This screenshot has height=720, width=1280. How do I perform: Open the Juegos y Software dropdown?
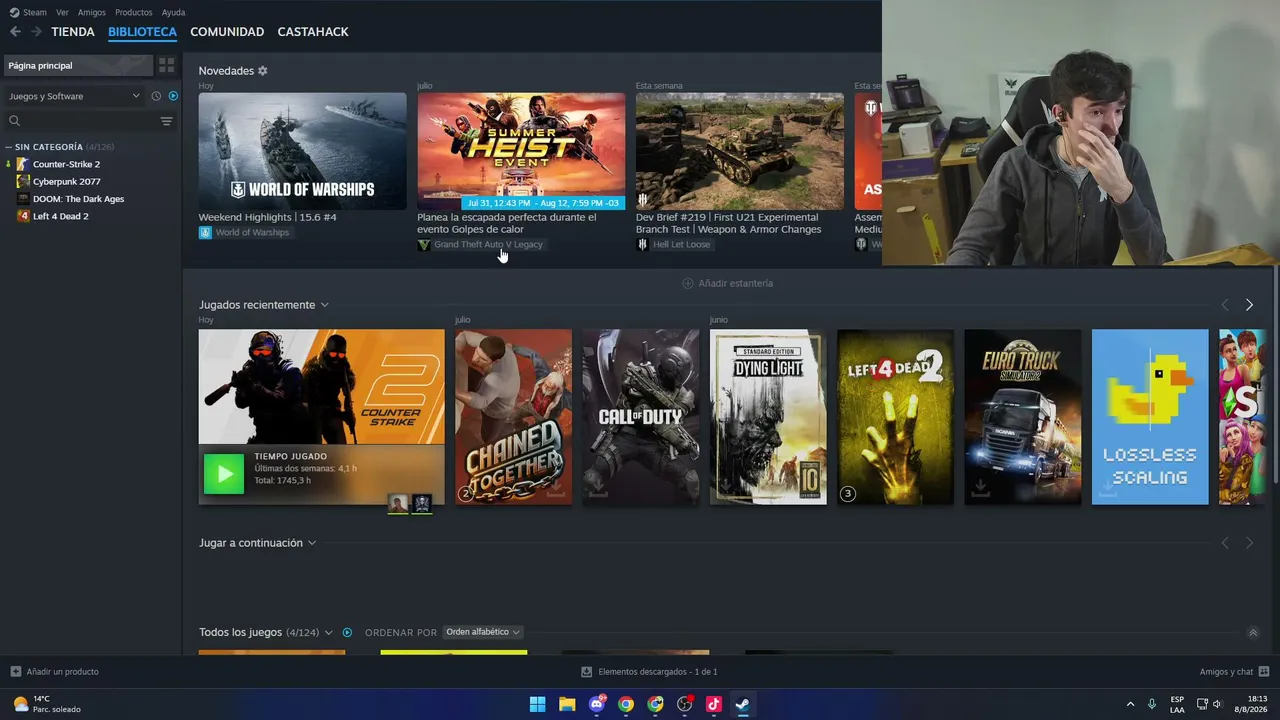pos(75,96)
